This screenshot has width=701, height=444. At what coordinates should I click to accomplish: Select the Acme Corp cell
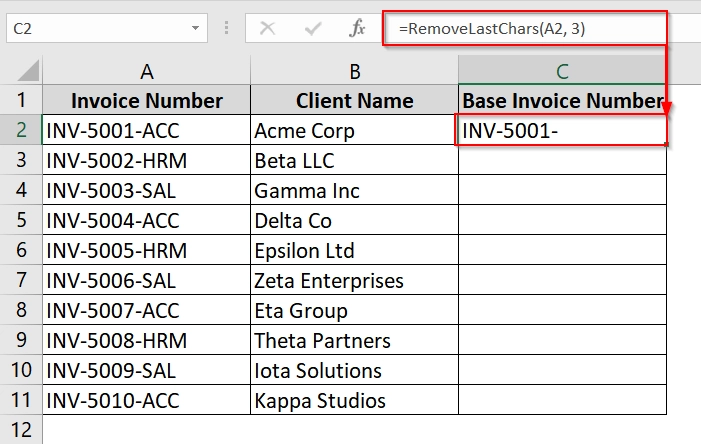pos(355,130)
